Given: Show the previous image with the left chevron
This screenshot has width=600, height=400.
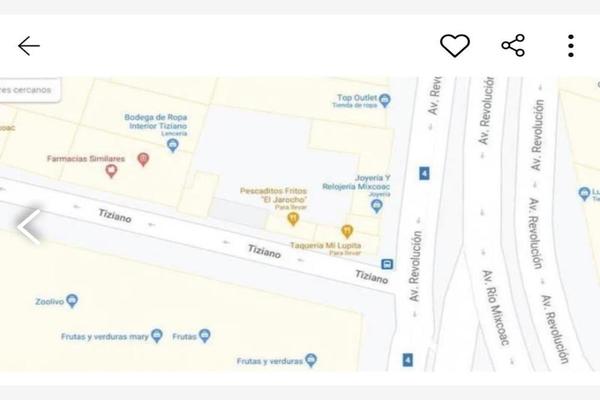Looking at the screenshot, I should click(29, 227).
